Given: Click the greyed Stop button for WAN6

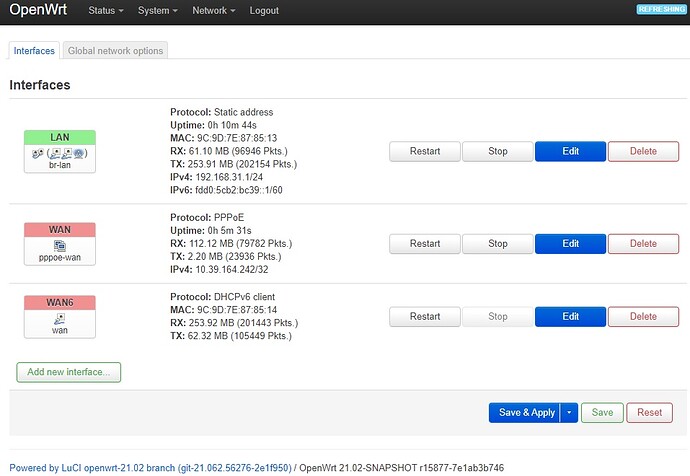Looking at the screenshot, I should pos(498,317).
